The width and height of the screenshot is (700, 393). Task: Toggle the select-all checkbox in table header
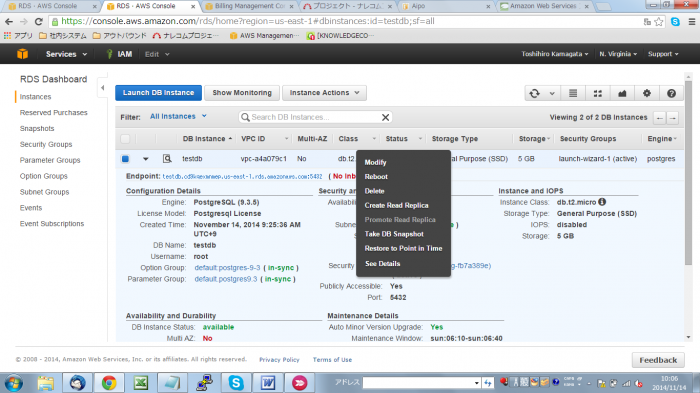(125, 139)
